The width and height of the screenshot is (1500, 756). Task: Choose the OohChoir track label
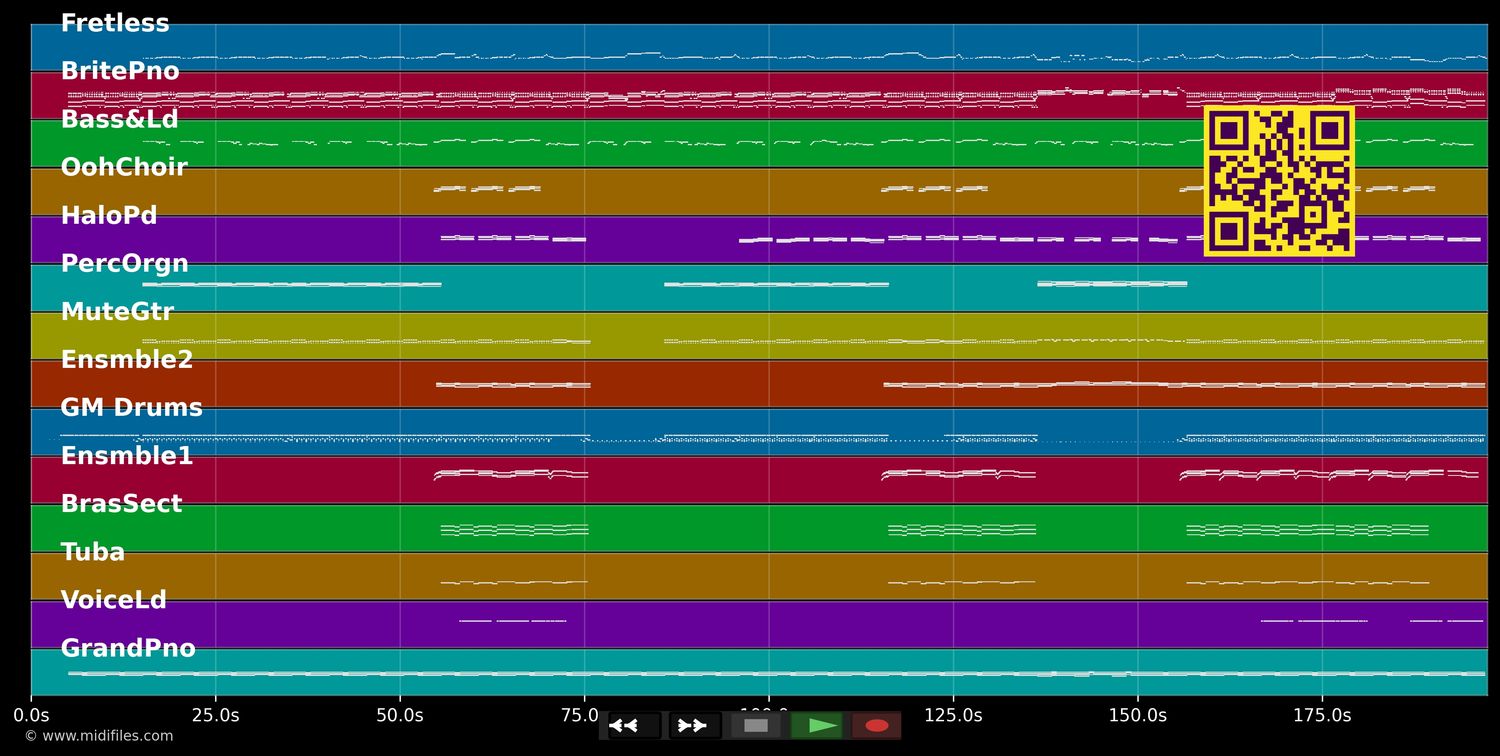(124, 168)
